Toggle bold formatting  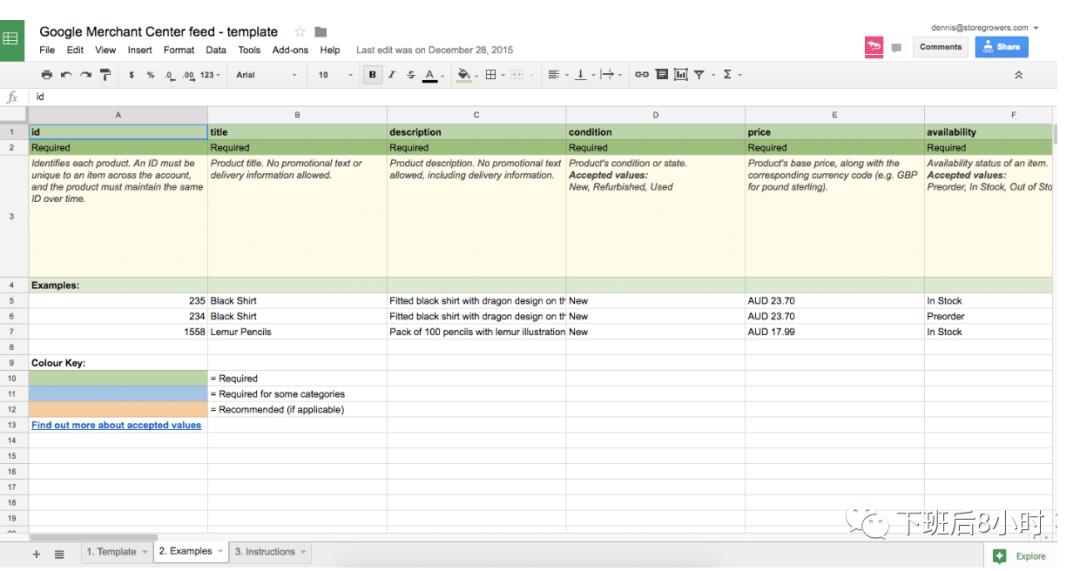coord(373,75)
